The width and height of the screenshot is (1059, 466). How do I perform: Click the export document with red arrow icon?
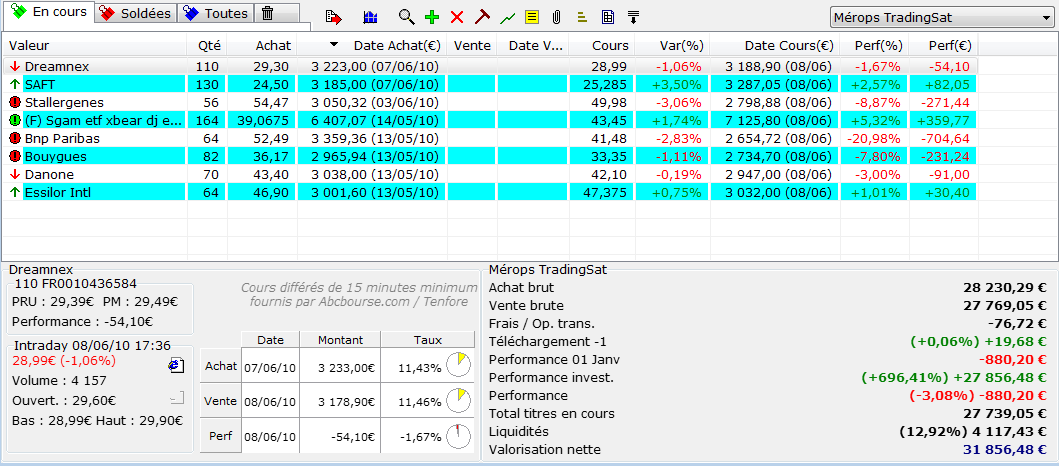point(332,18)
